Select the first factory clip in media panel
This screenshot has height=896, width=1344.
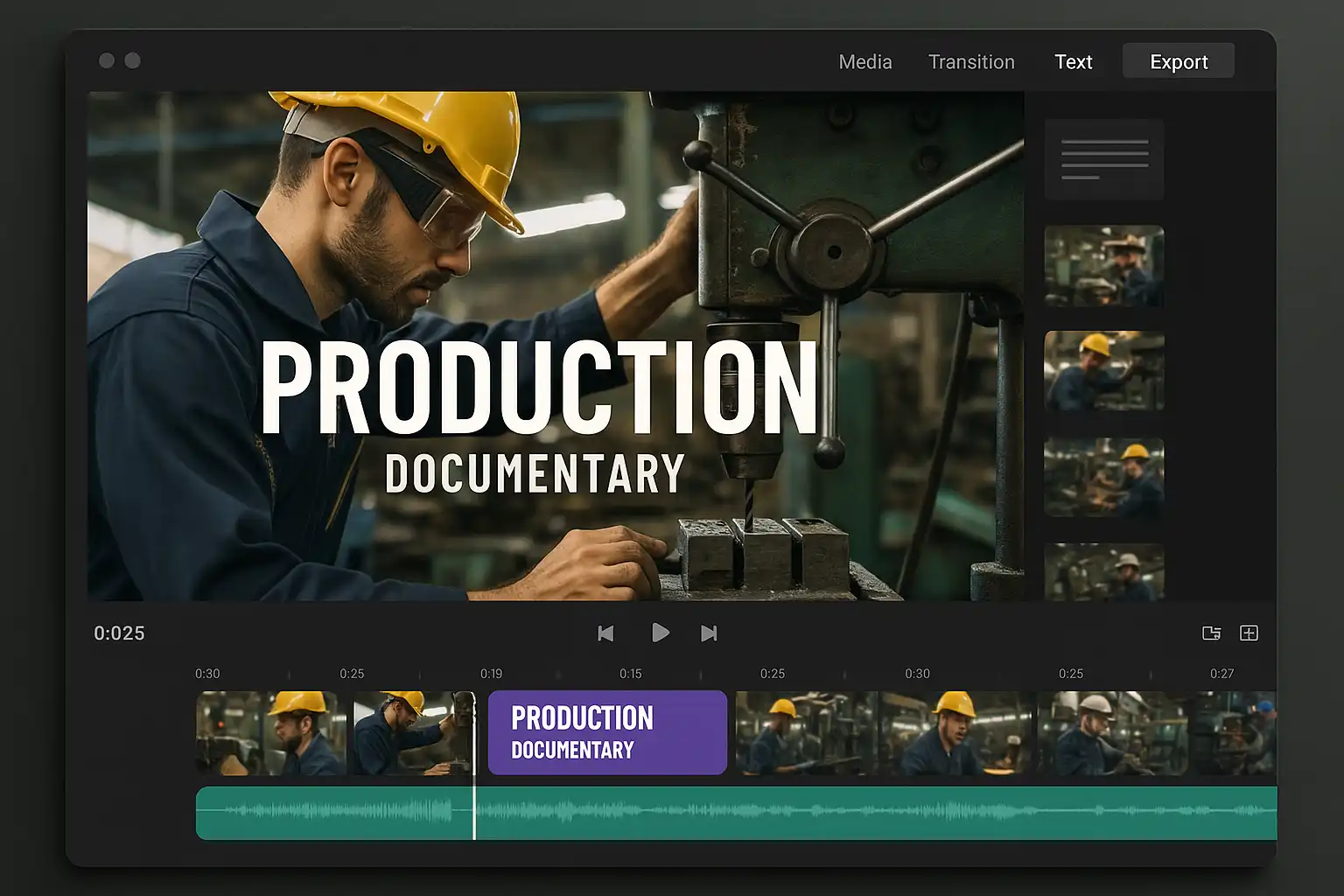pos(1104,266)
